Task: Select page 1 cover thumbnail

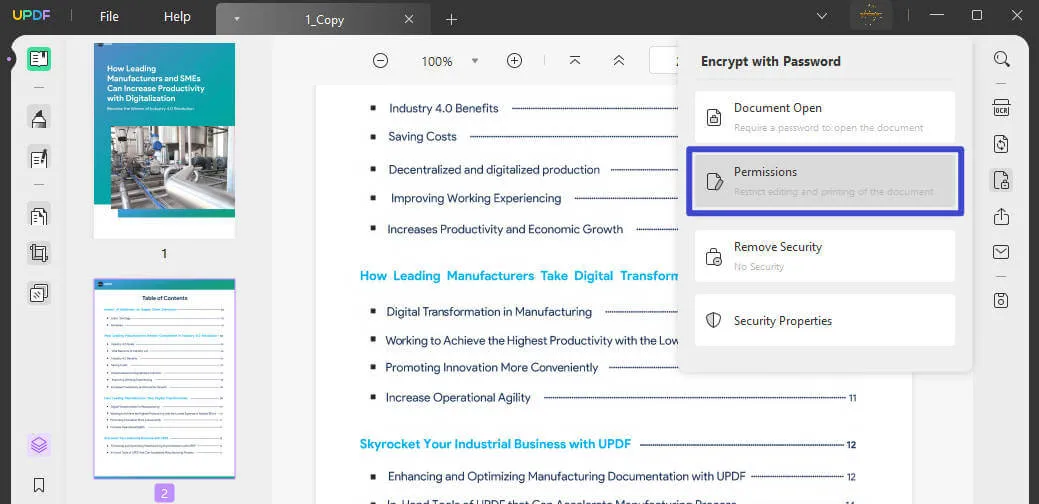Action: click(x=164, y=140)
